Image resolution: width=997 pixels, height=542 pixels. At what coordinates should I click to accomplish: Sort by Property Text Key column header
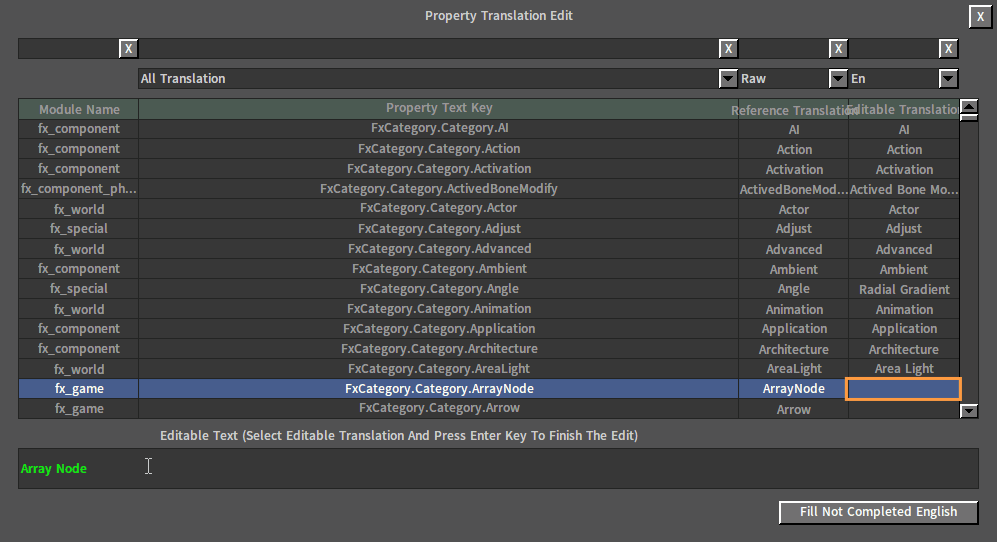[439, 108]
